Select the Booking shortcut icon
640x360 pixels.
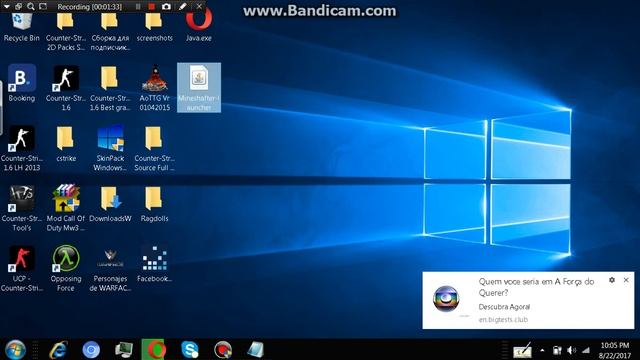click(22, 83)
